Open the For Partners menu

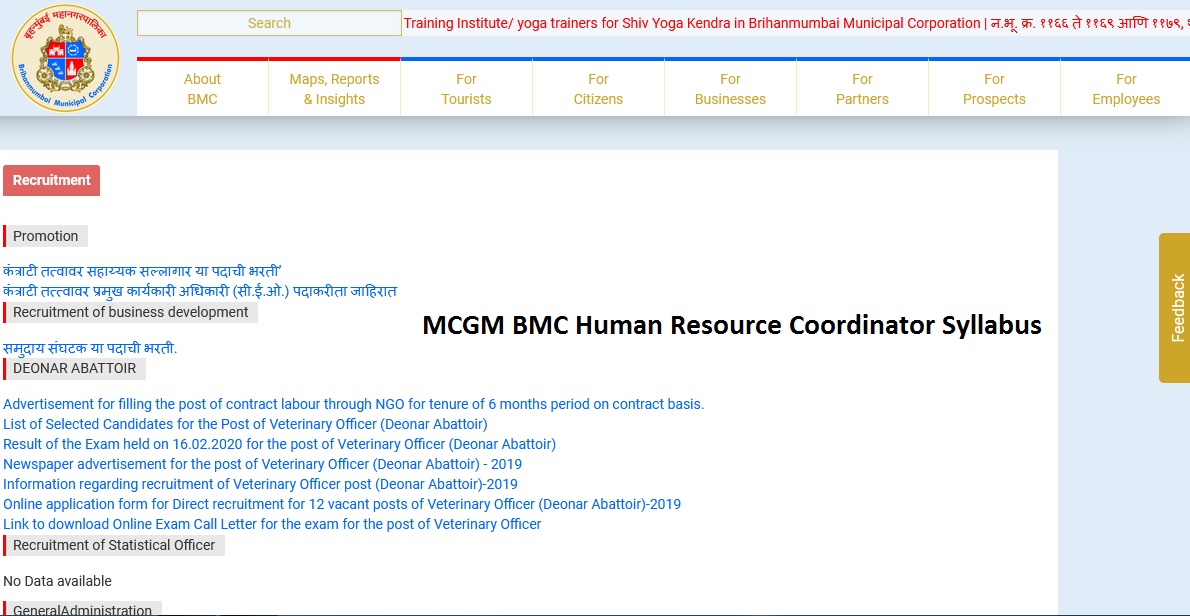(x=862, y=87)
